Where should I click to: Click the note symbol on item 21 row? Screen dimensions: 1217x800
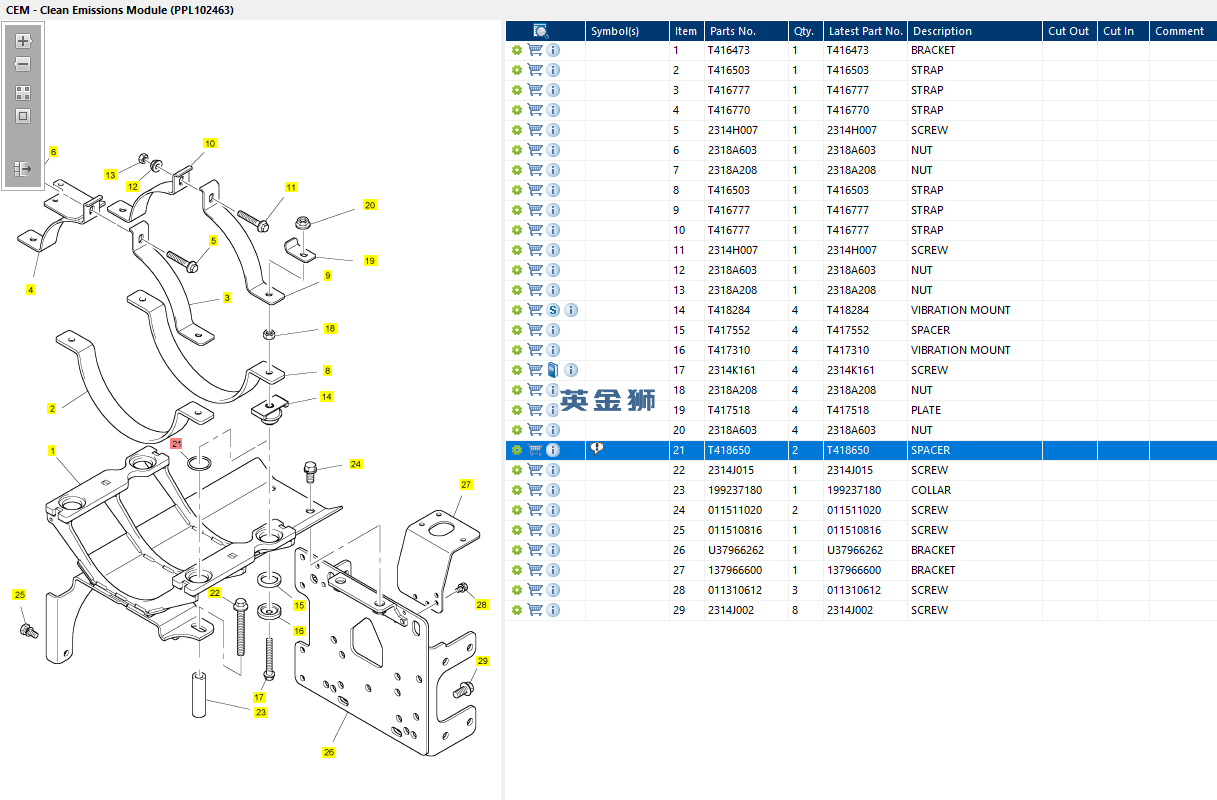click(597, 449)
